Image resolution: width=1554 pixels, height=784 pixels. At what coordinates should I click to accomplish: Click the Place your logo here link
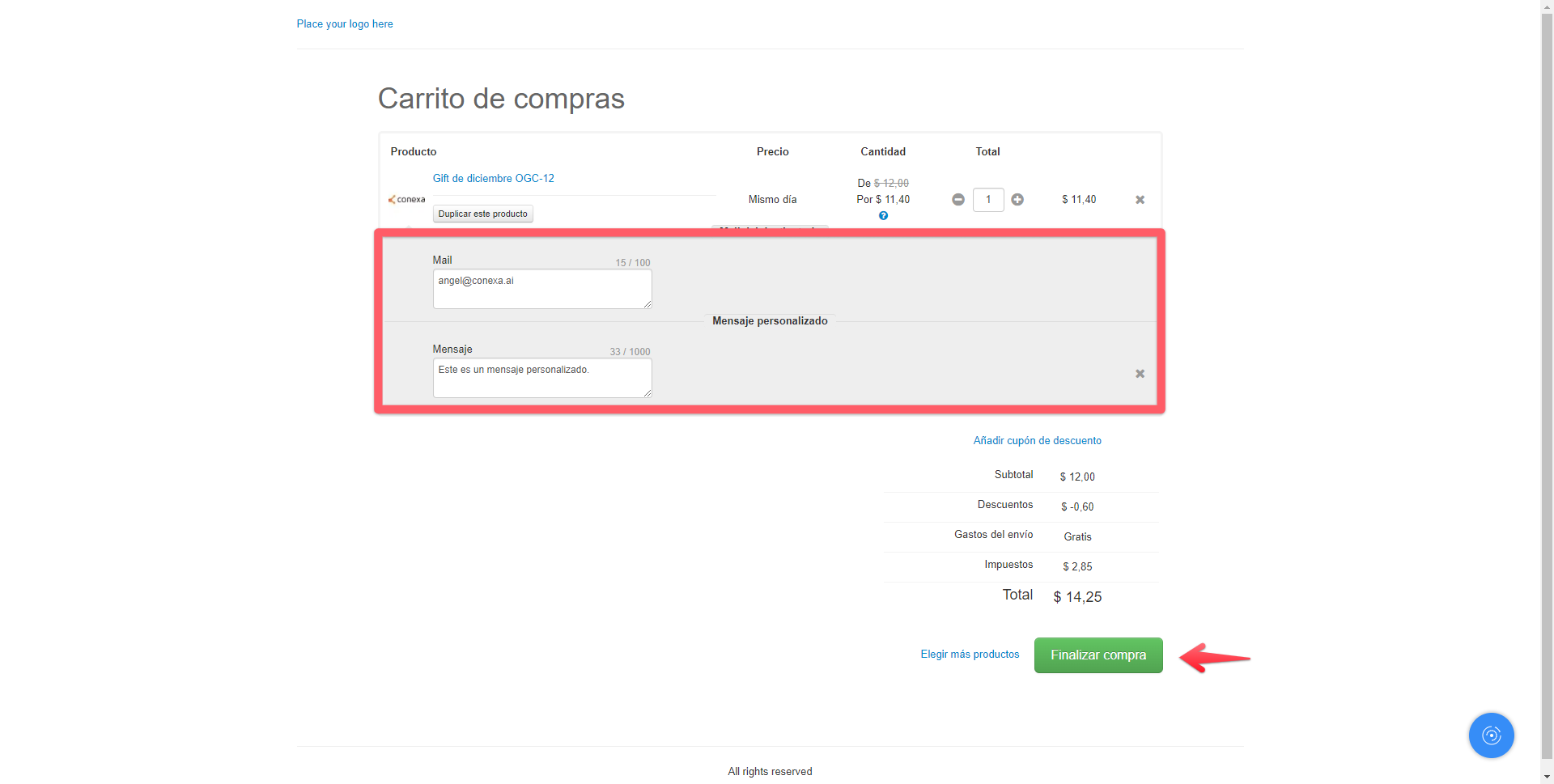click(345, 24)
